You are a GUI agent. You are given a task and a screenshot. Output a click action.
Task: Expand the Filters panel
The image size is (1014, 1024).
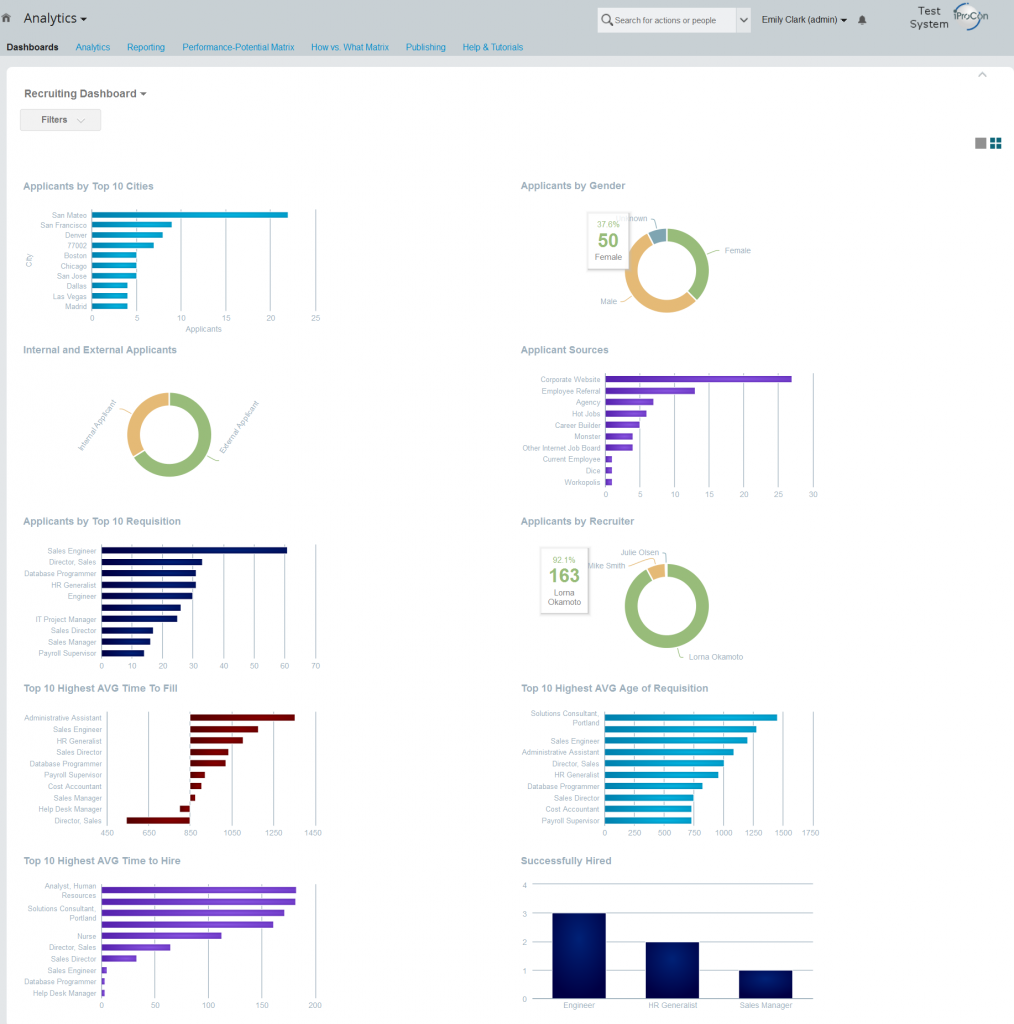(60, 119)
